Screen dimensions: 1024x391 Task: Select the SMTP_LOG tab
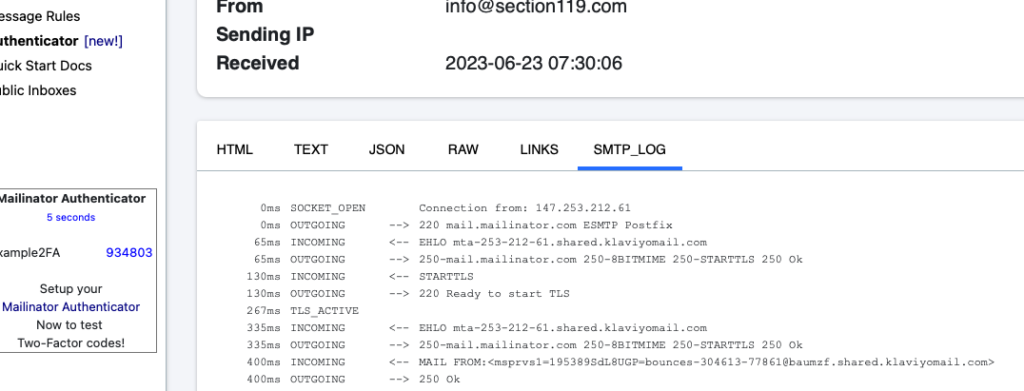pyautogui.click(x=630, y=149)
